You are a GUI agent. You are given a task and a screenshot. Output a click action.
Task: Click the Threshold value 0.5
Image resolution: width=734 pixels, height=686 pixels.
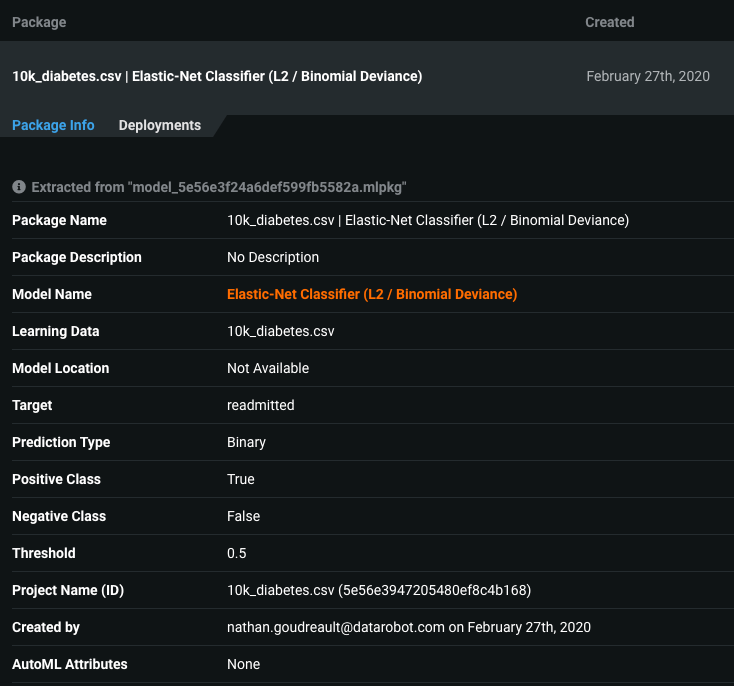[x=236, y=553]
